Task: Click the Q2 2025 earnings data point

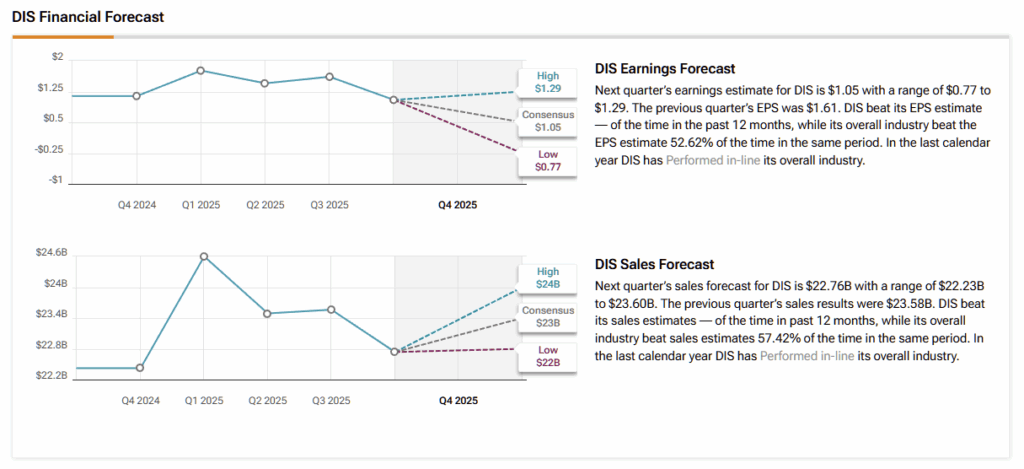Action: (265, 83)
